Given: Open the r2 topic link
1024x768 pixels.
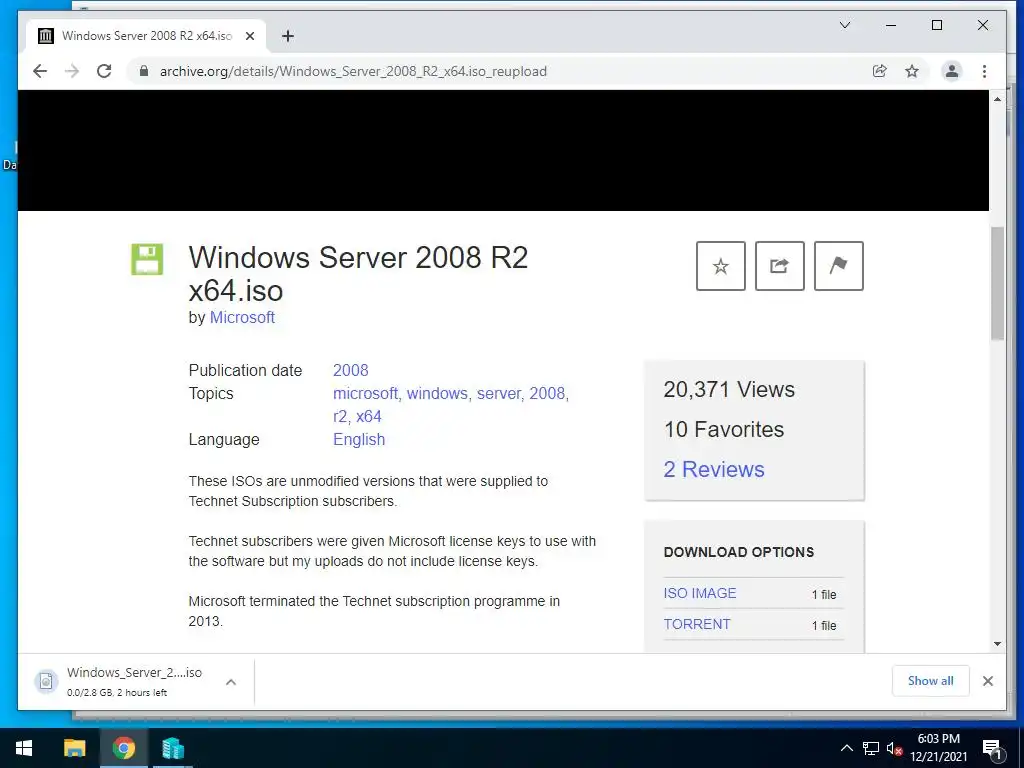Looking at the screenshot, I should coord(340,417).
